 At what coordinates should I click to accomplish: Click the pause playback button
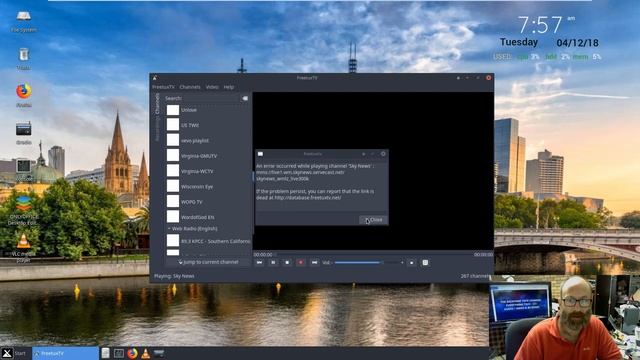pyautogui.click(x=273, y=262)
